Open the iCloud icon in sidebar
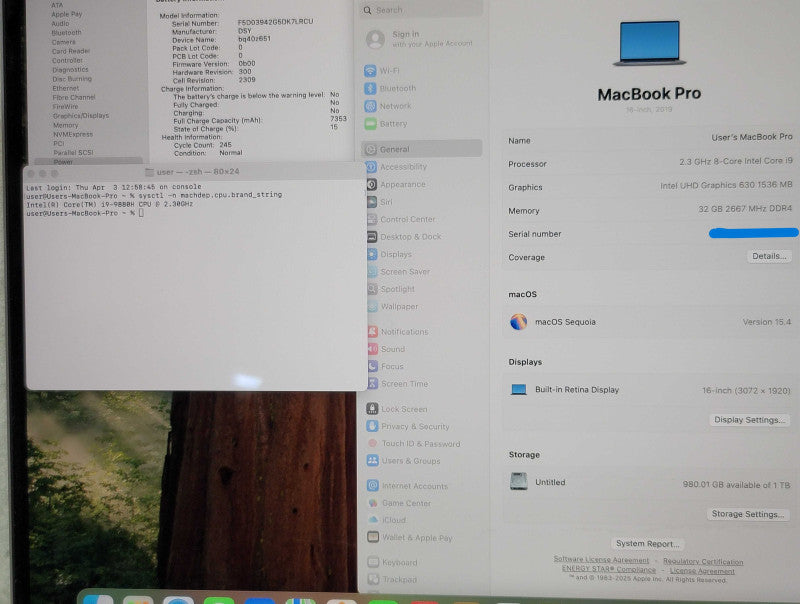This screenshot has width=800, height=604. pyautogui.click(x=373, y=520)
